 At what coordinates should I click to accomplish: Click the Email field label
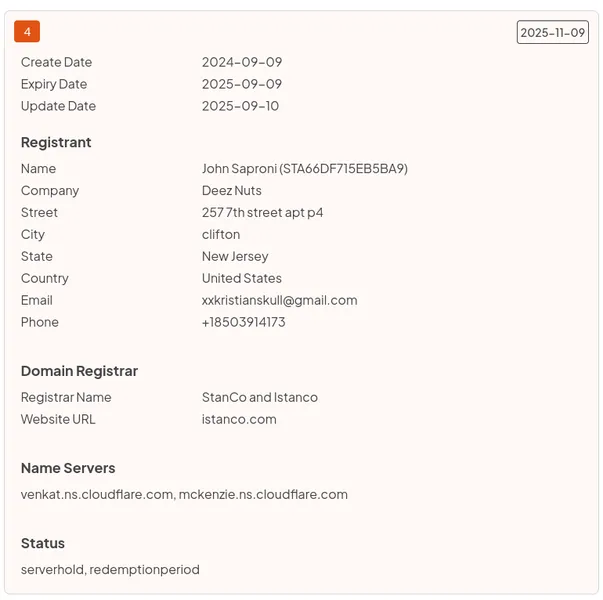tap(37, 300)
